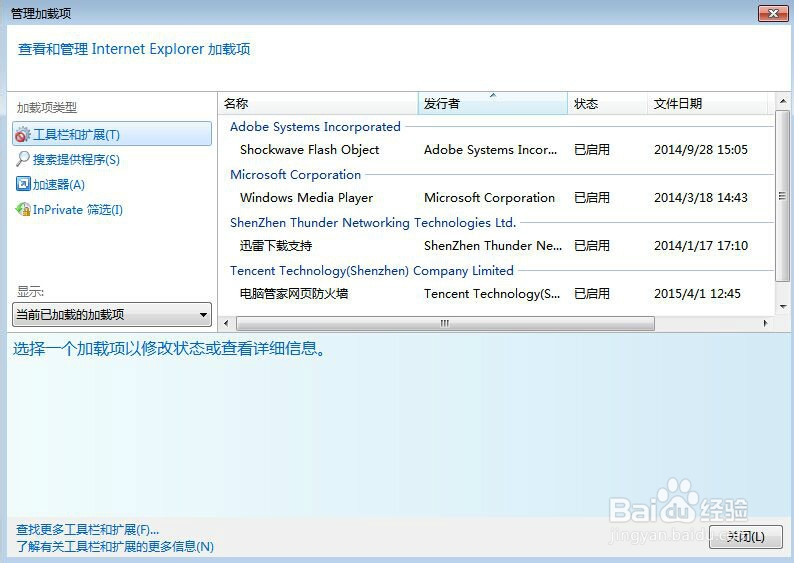Viewport: 794px width, 563px height.
Task: Close the 管理加载项 window
Action: [x=773, y=14]
